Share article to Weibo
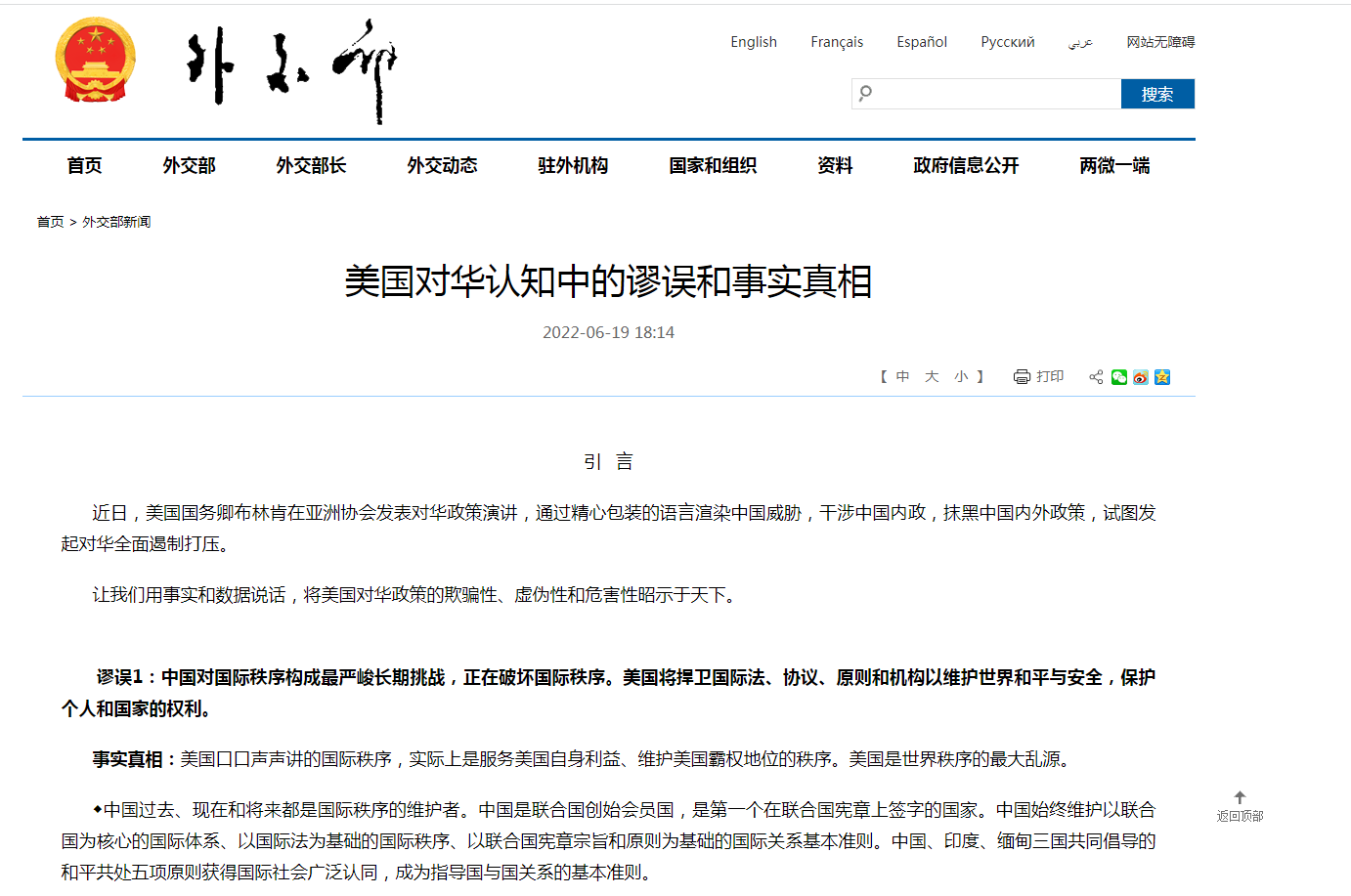Viewport: 1351px width, 896px height. 1141,377
